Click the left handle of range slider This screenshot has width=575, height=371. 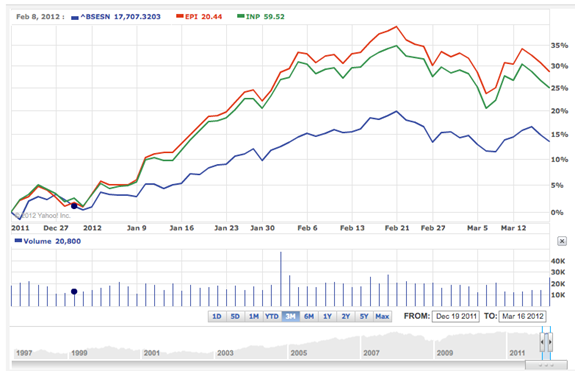pyautogui.click(x=542, y=342)
